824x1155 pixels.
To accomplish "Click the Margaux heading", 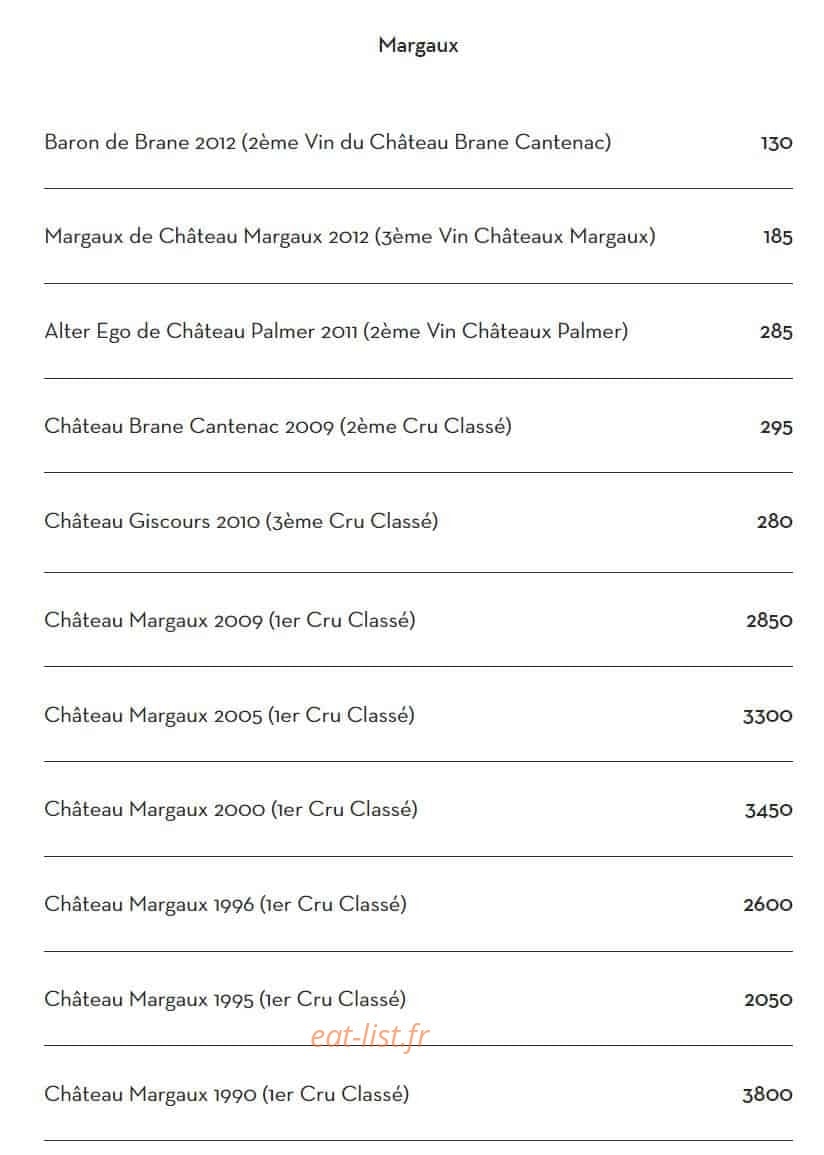I will click(418, 46).
